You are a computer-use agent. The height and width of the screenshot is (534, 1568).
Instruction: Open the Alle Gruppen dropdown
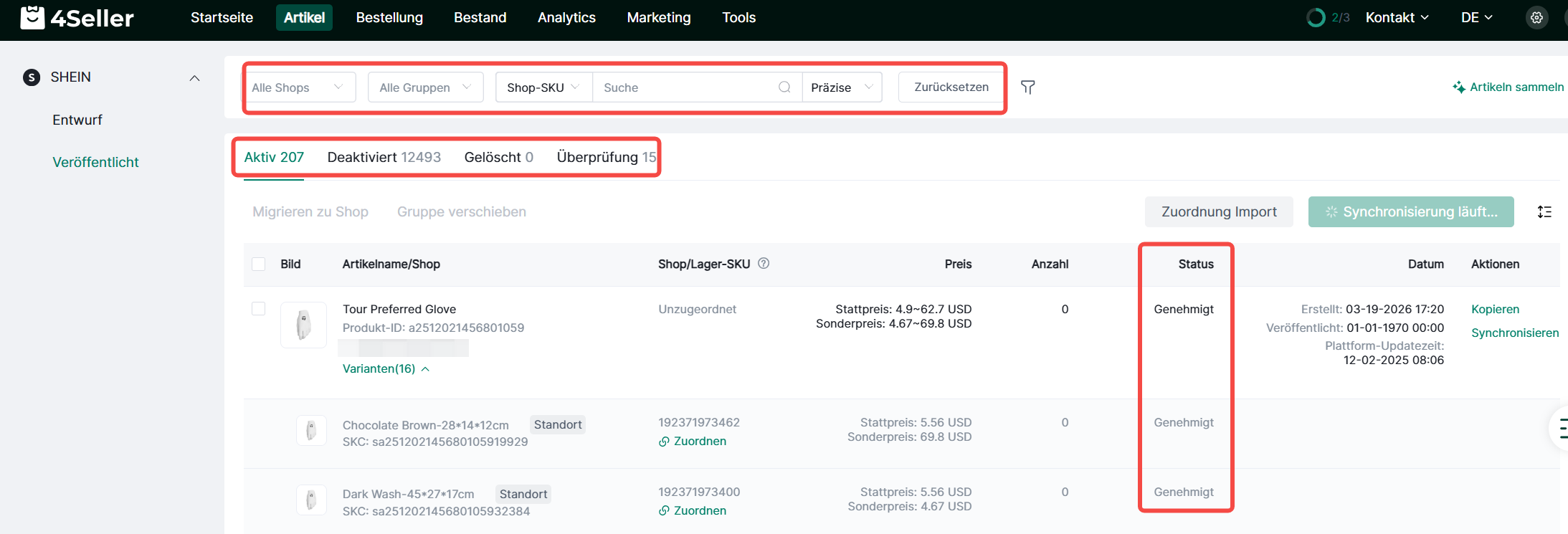(x=425, y=87)
